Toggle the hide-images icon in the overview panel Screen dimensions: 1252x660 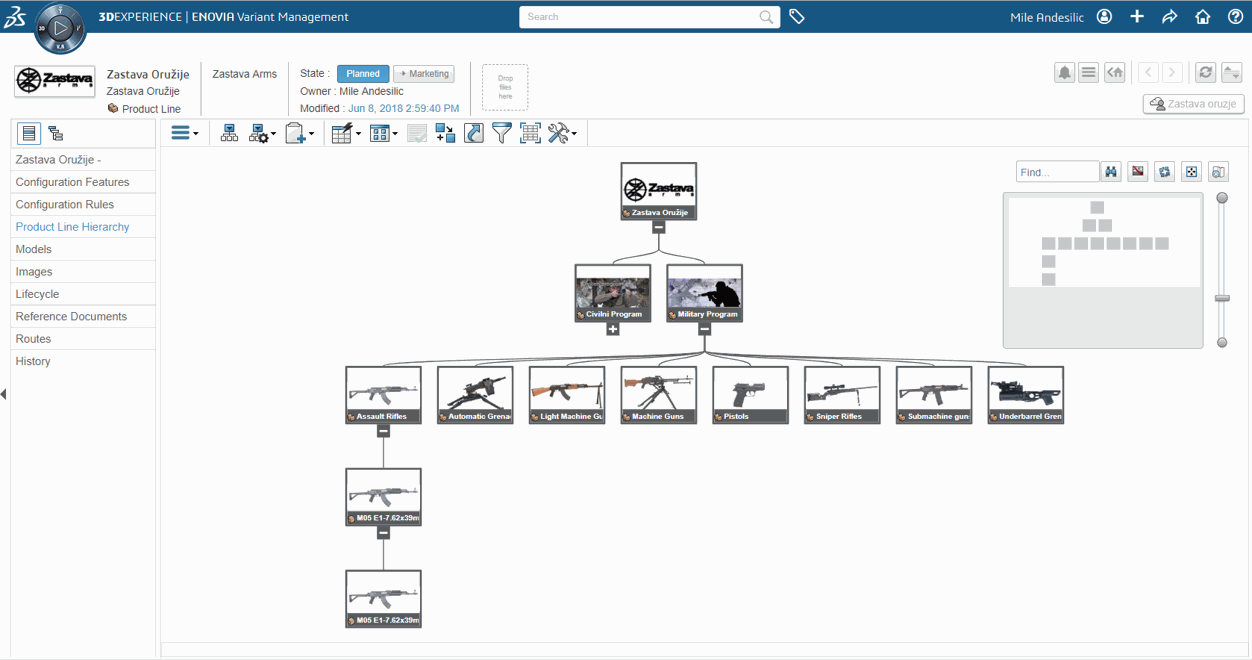(x=1137, y=171)
